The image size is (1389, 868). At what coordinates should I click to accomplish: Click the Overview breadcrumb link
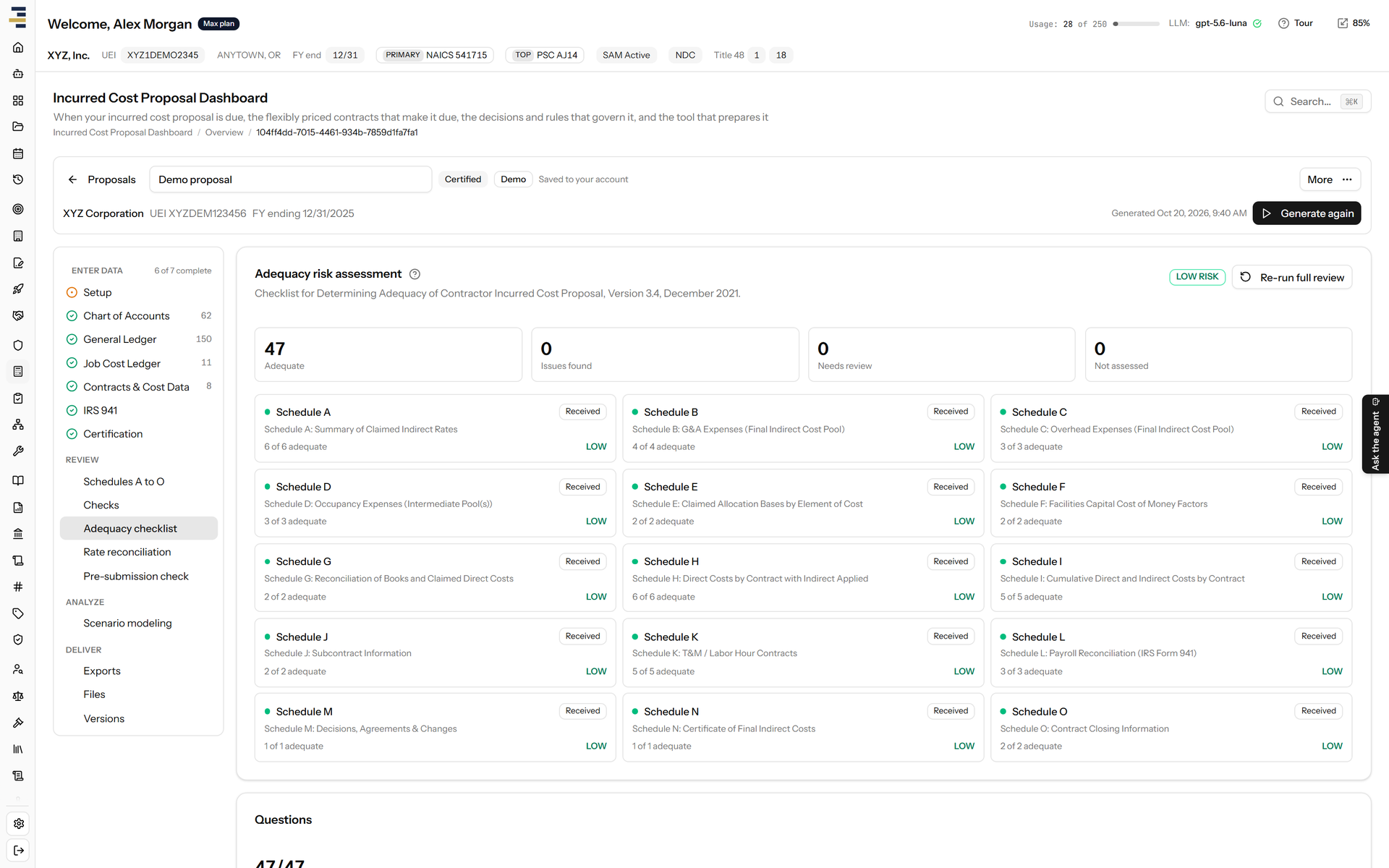pyautogui.click(x=224, y=132)
